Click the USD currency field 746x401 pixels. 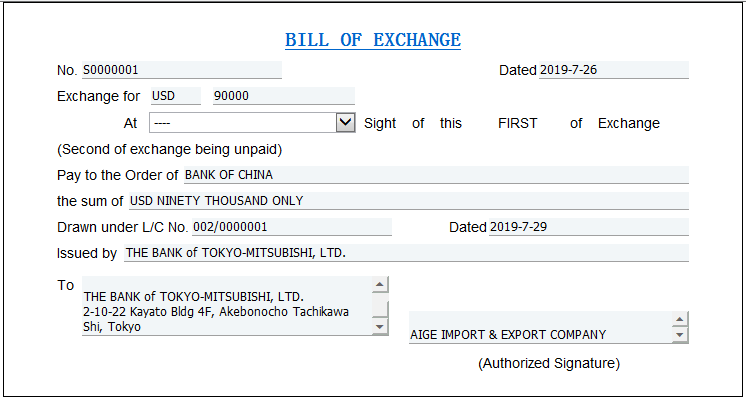pos(175,96)
